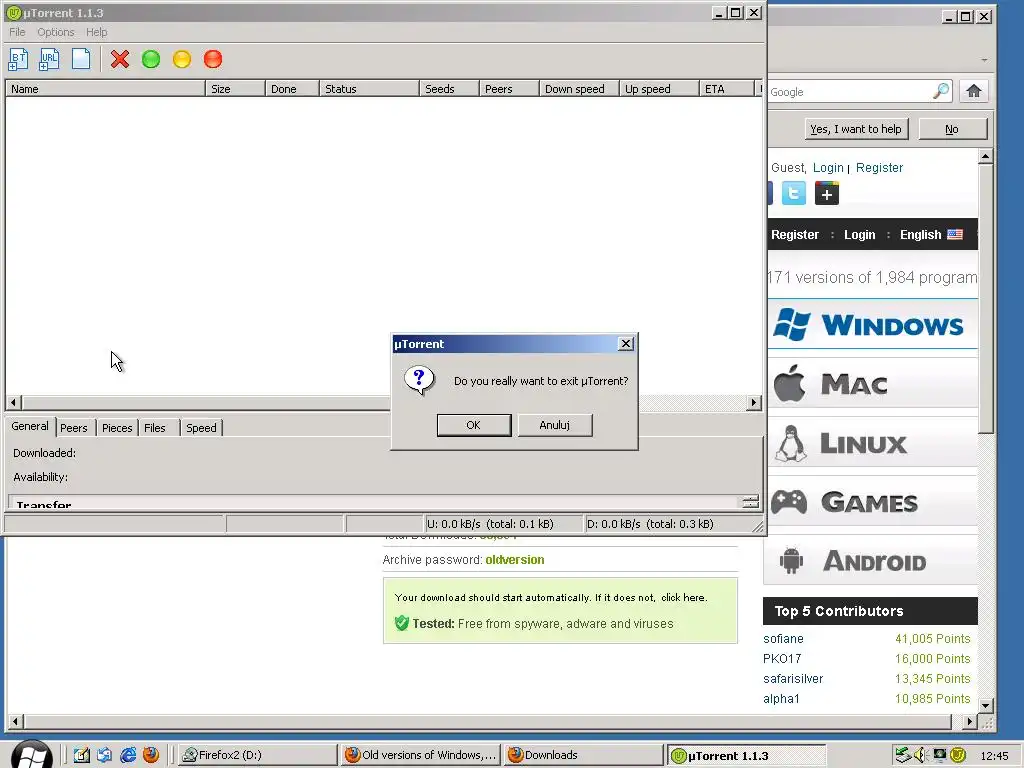1024x768 pixels.
Task: Switch to the Pieces tab
Action: [x=117, y=428]
